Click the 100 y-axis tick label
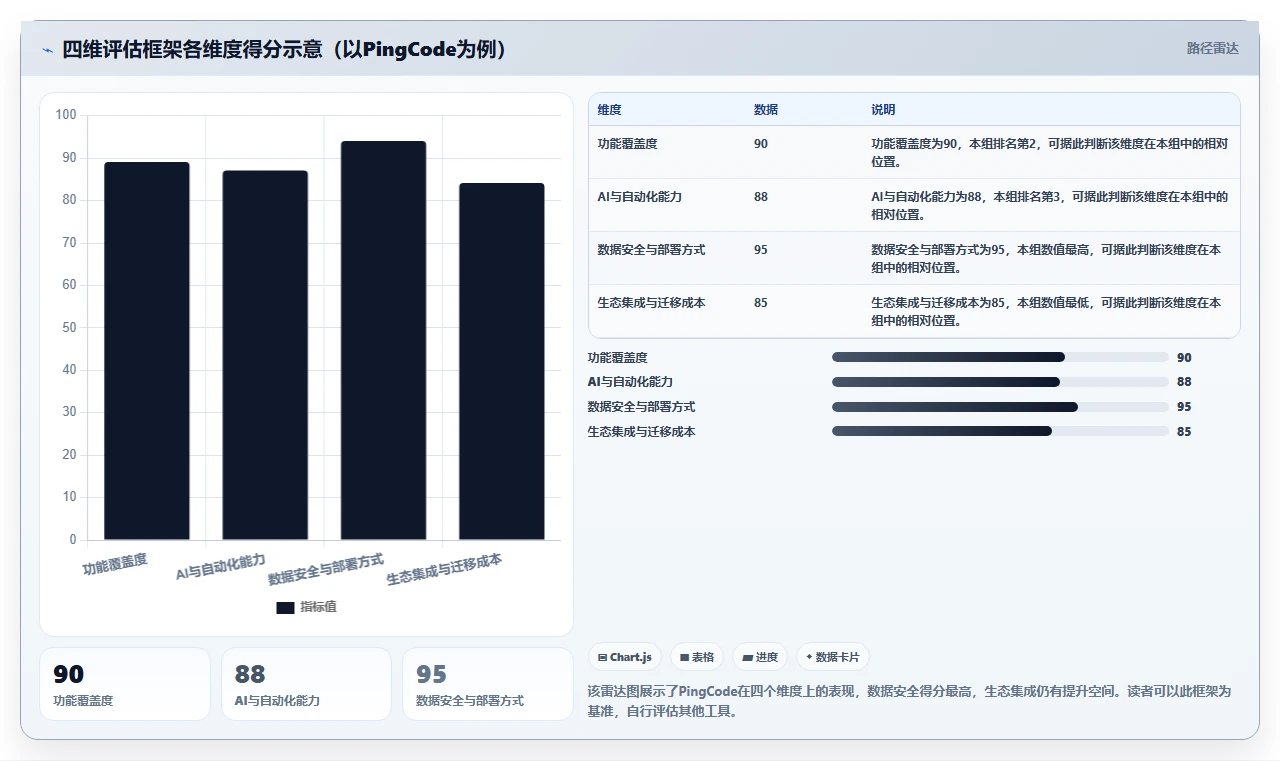This screenshot has height=761, width=1280. 66,115
